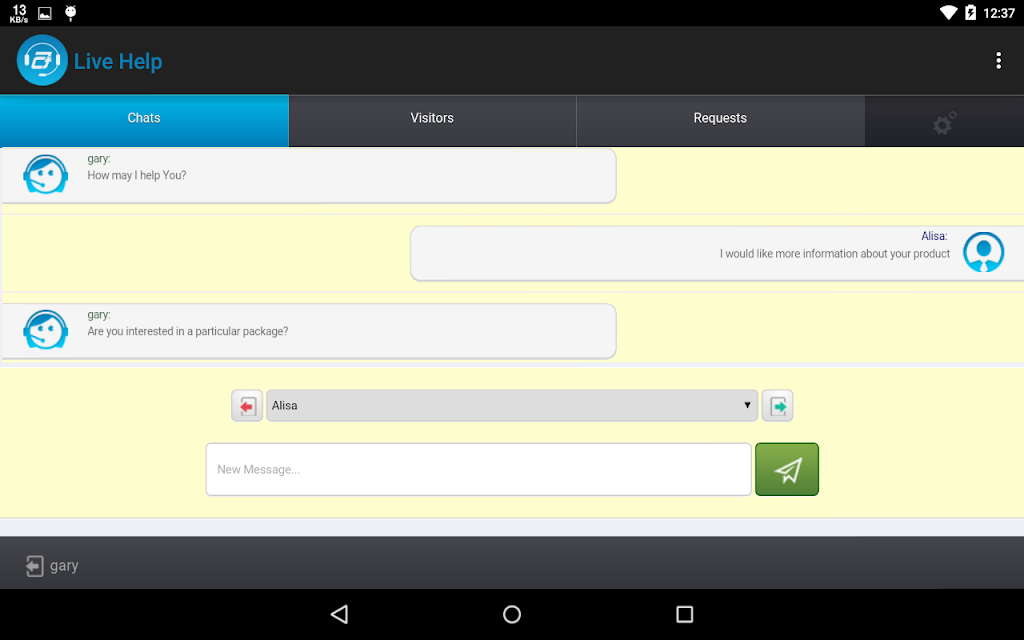The image size is (1024, 640).
Task: Expand the Alisa chat selector dropdown
Action: pyautogui.click(x=512, y=406)
